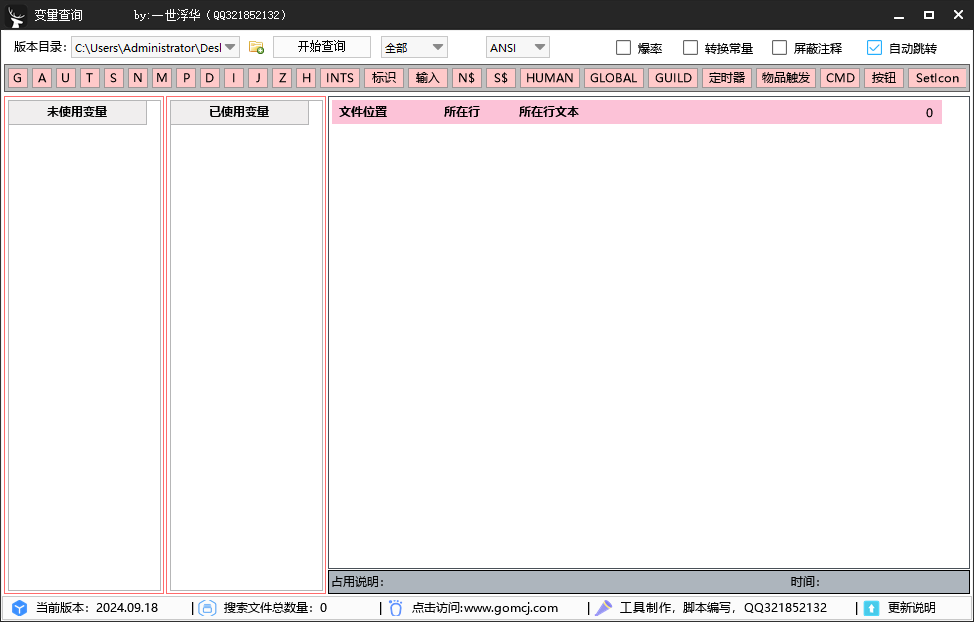Enable the 爆率 checkbox
The width and height of the screenshot is (974, 622).
(x=623, y=47)
